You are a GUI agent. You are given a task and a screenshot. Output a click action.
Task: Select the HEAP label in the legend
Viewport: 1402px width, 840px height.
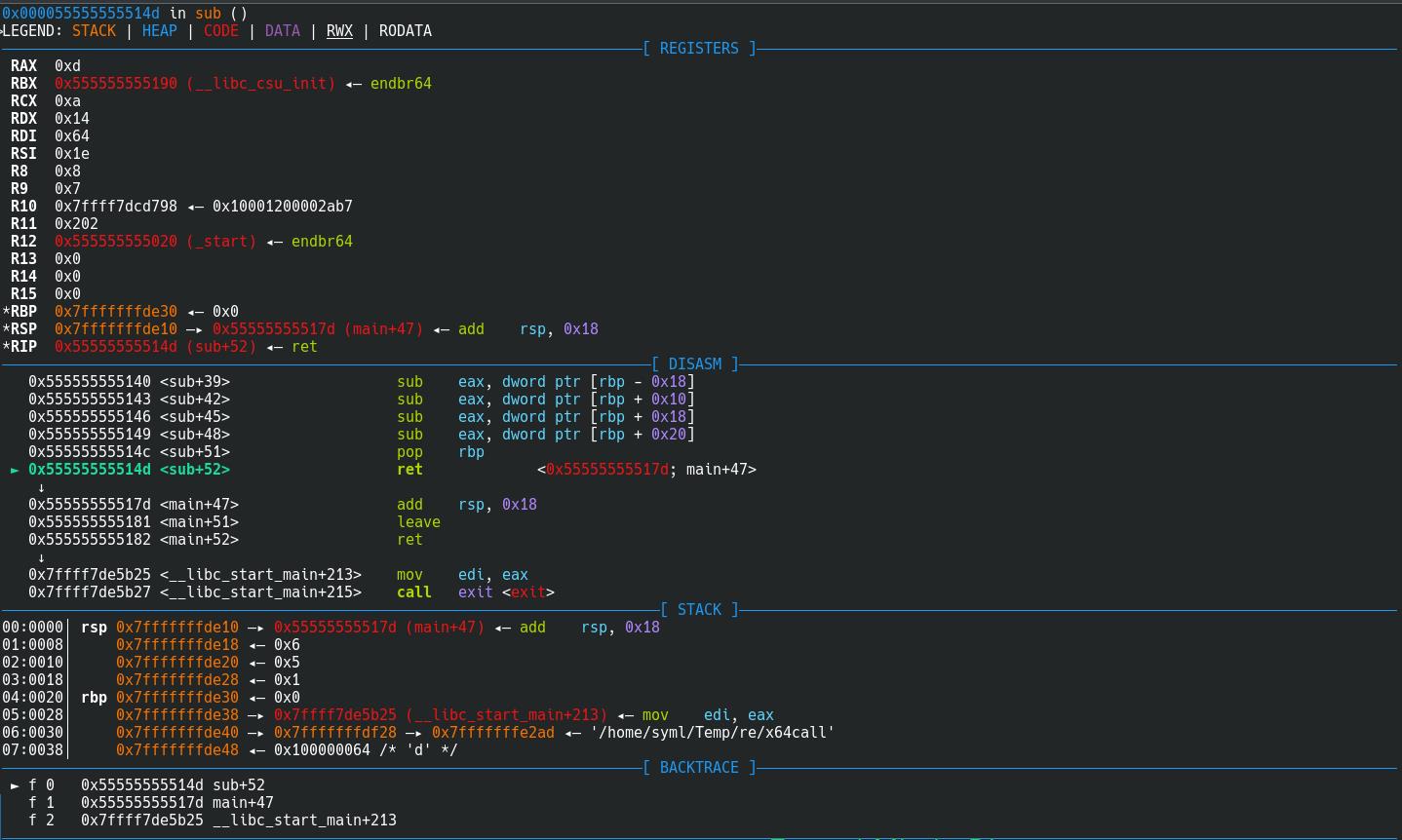coord(159,31)
